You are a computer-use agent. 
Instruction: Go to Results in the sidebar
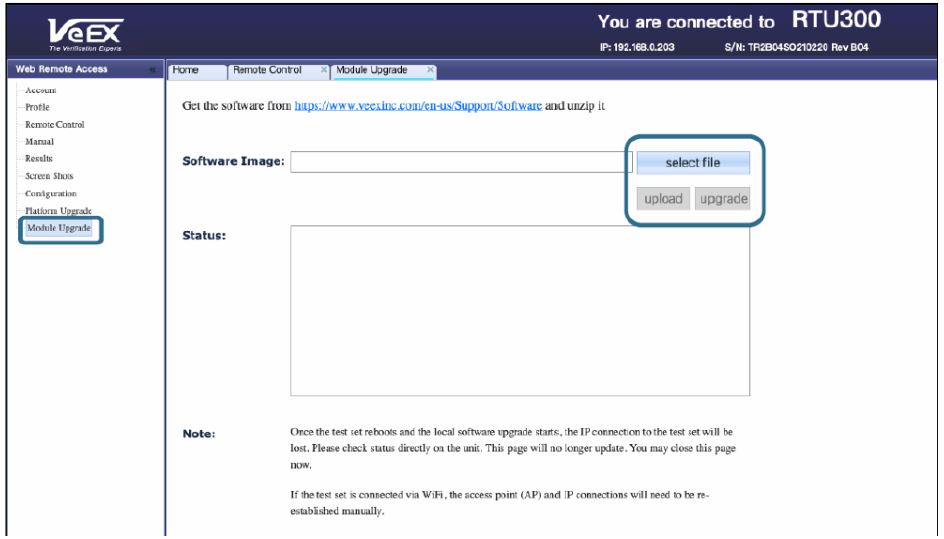pos(39,159)
